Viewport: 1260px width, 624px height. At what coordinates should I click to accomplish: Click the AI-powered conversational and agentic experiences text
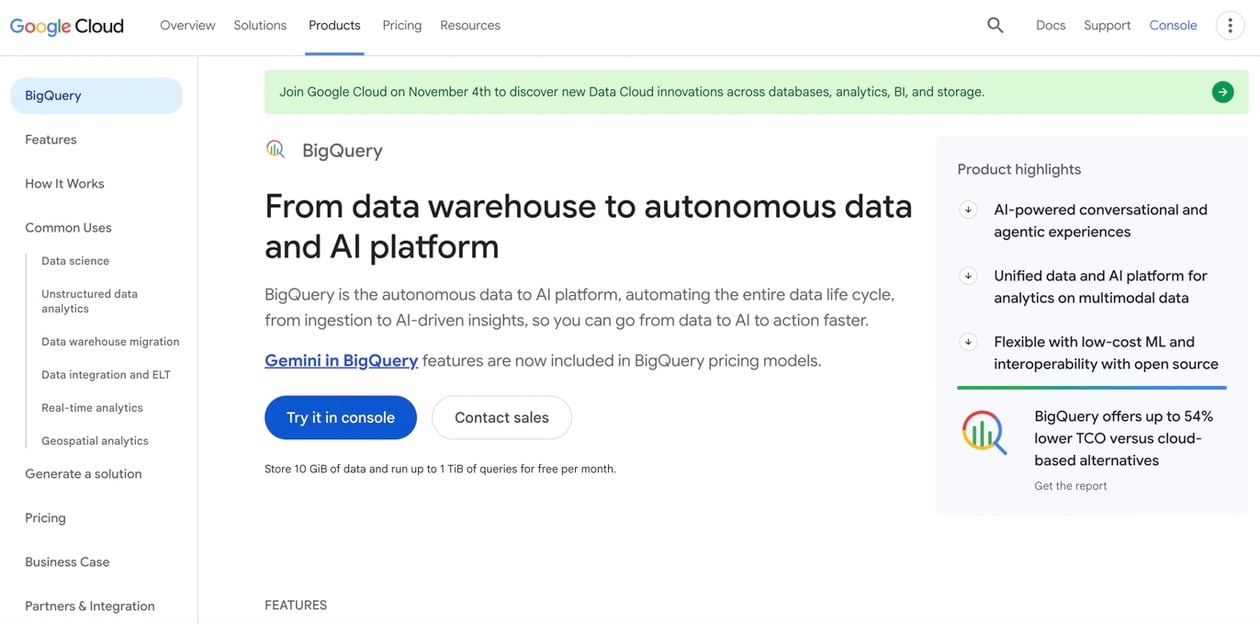(1100, 221)
